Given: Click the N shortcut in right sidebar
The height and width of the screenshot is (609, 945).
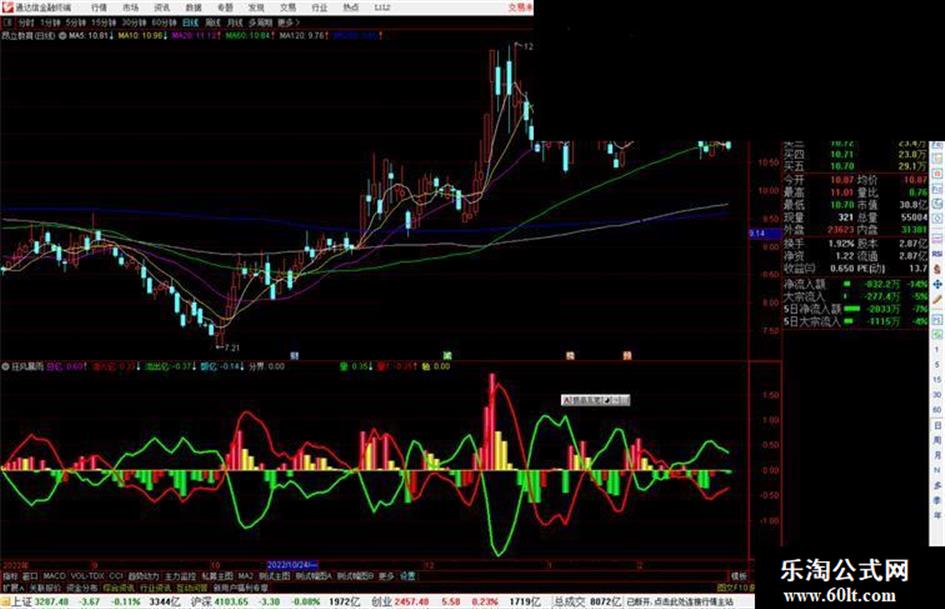Looking at the screenshot, I should [937, 470].
